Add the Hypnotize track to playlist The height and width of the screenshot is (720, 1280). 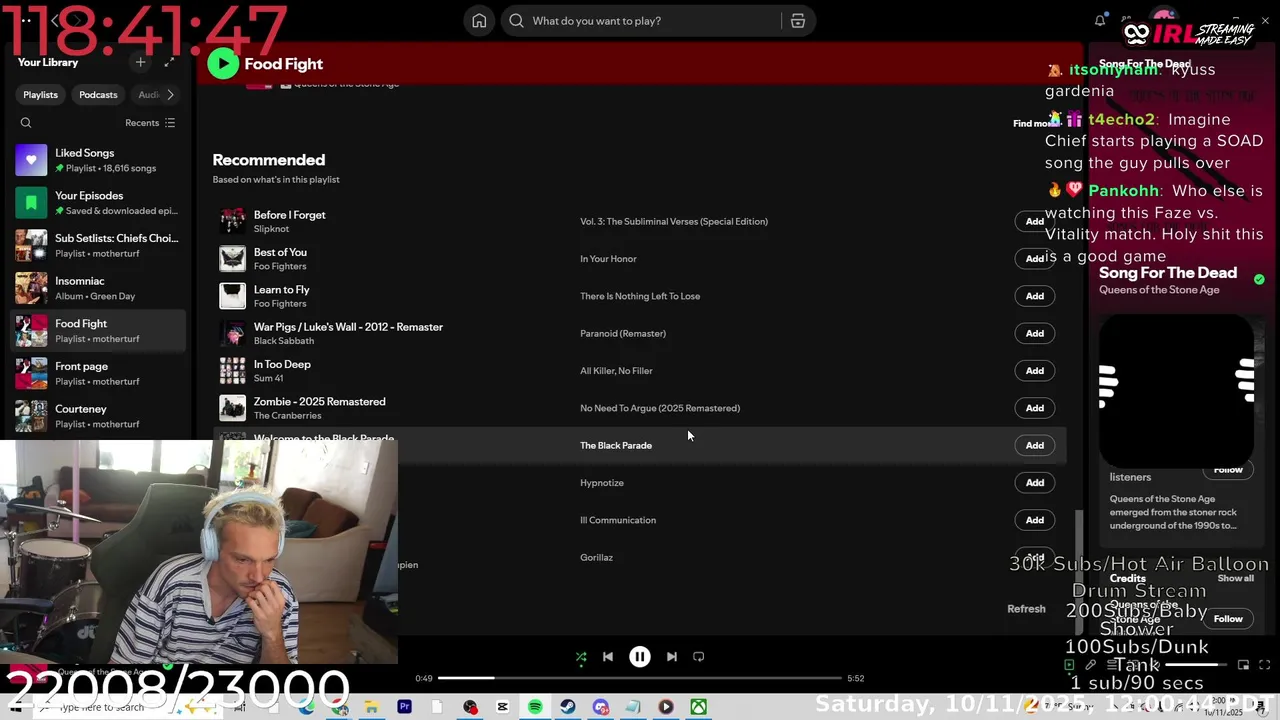coord(1034,483)
